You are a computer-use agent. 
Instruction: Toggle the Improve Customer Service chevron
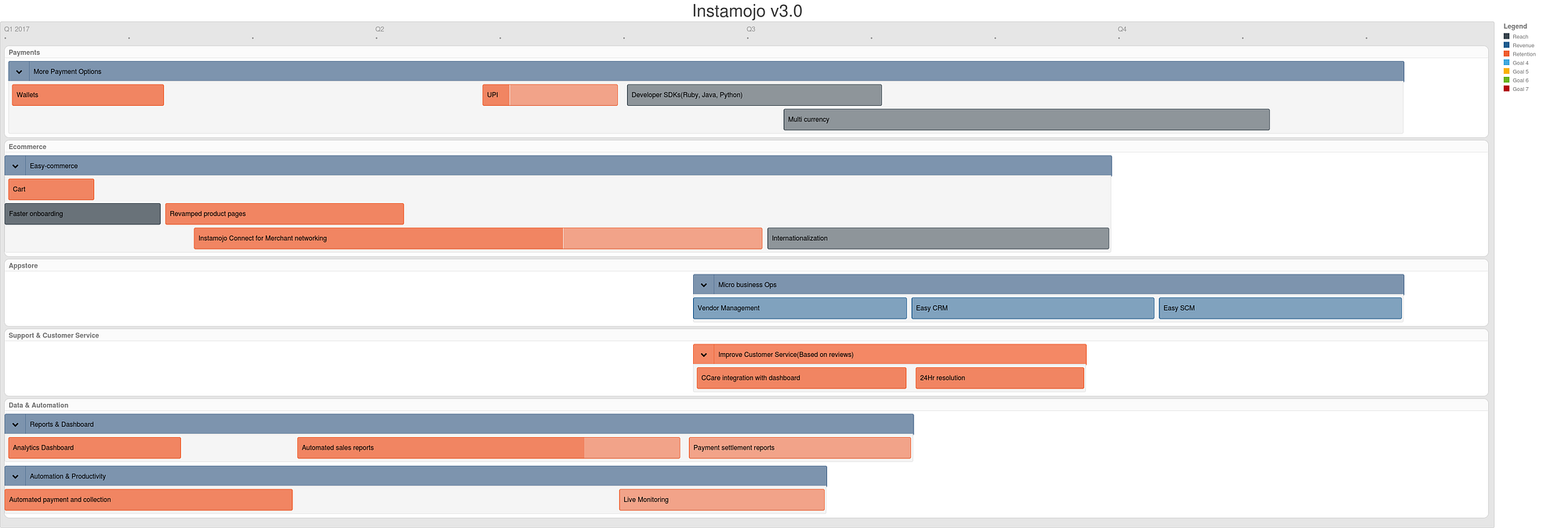tap(704, 355)
